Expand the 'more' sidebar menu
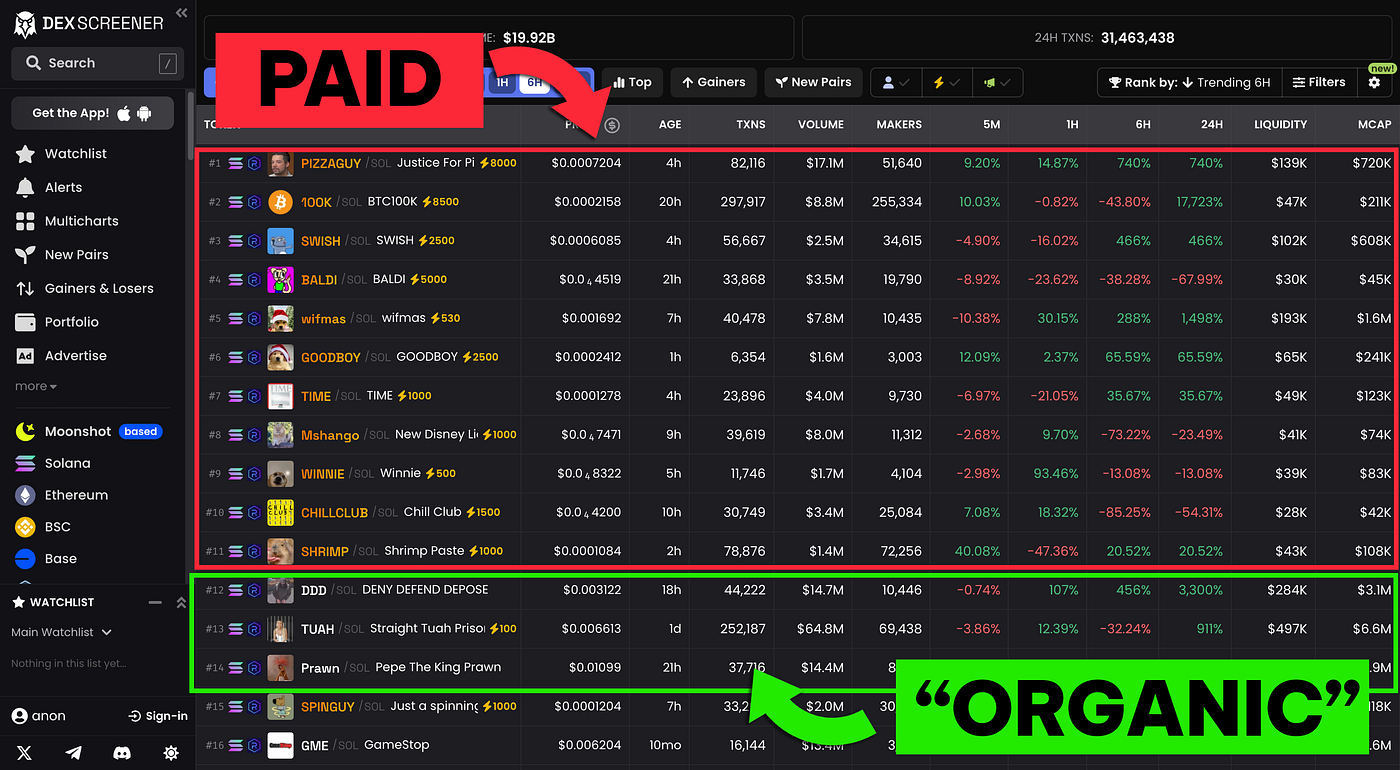Image resolution: width=1400 pixels, height=770 pixels. 35,386
